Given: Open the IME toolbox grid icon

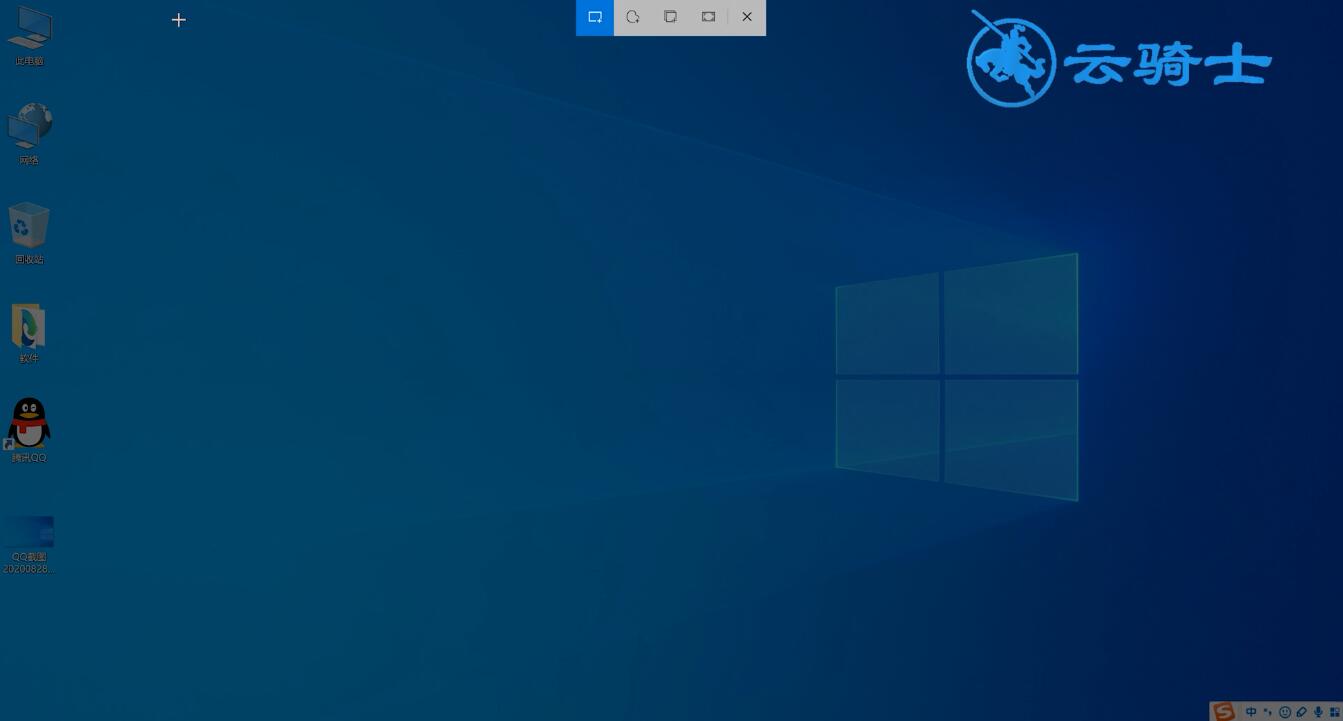Looking at the screenshot, I should tap(1335, 712).
